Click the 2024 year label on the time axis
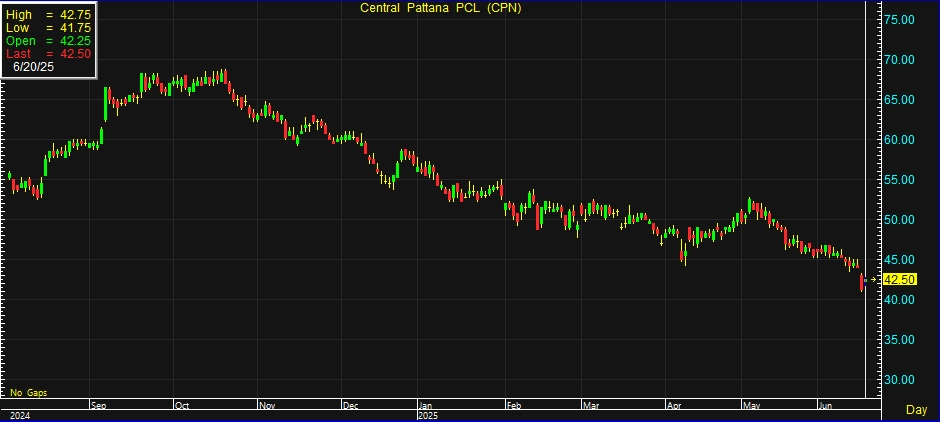 [x=22, y=414]
